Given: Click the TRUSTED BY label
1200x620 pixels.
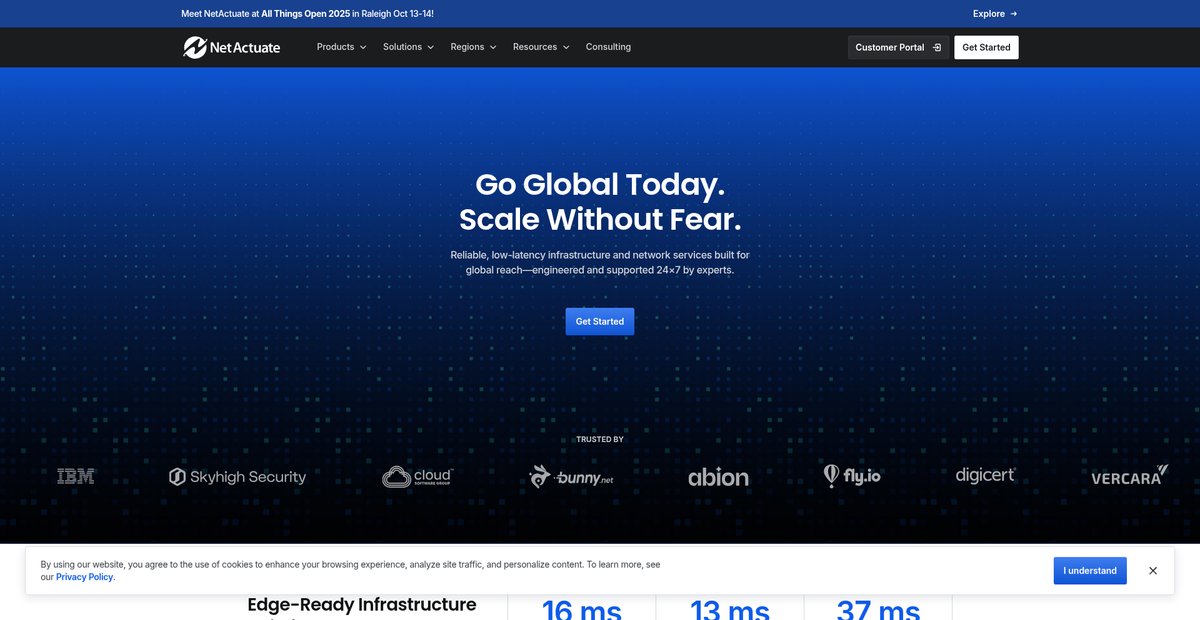Looking at the screenshot, I should (x=600, y=439).
